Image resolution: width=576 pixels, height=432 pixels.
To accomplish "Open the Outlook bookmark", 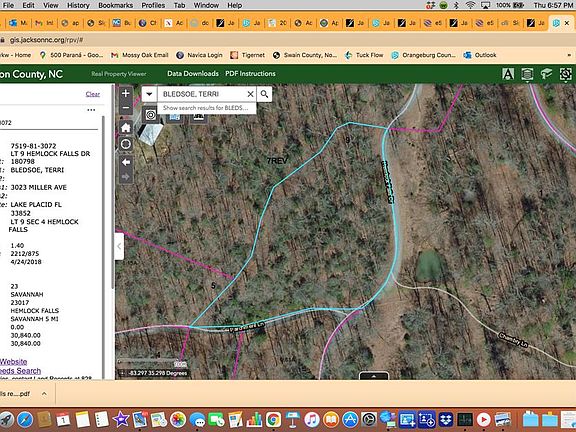I will click(480, 55).
